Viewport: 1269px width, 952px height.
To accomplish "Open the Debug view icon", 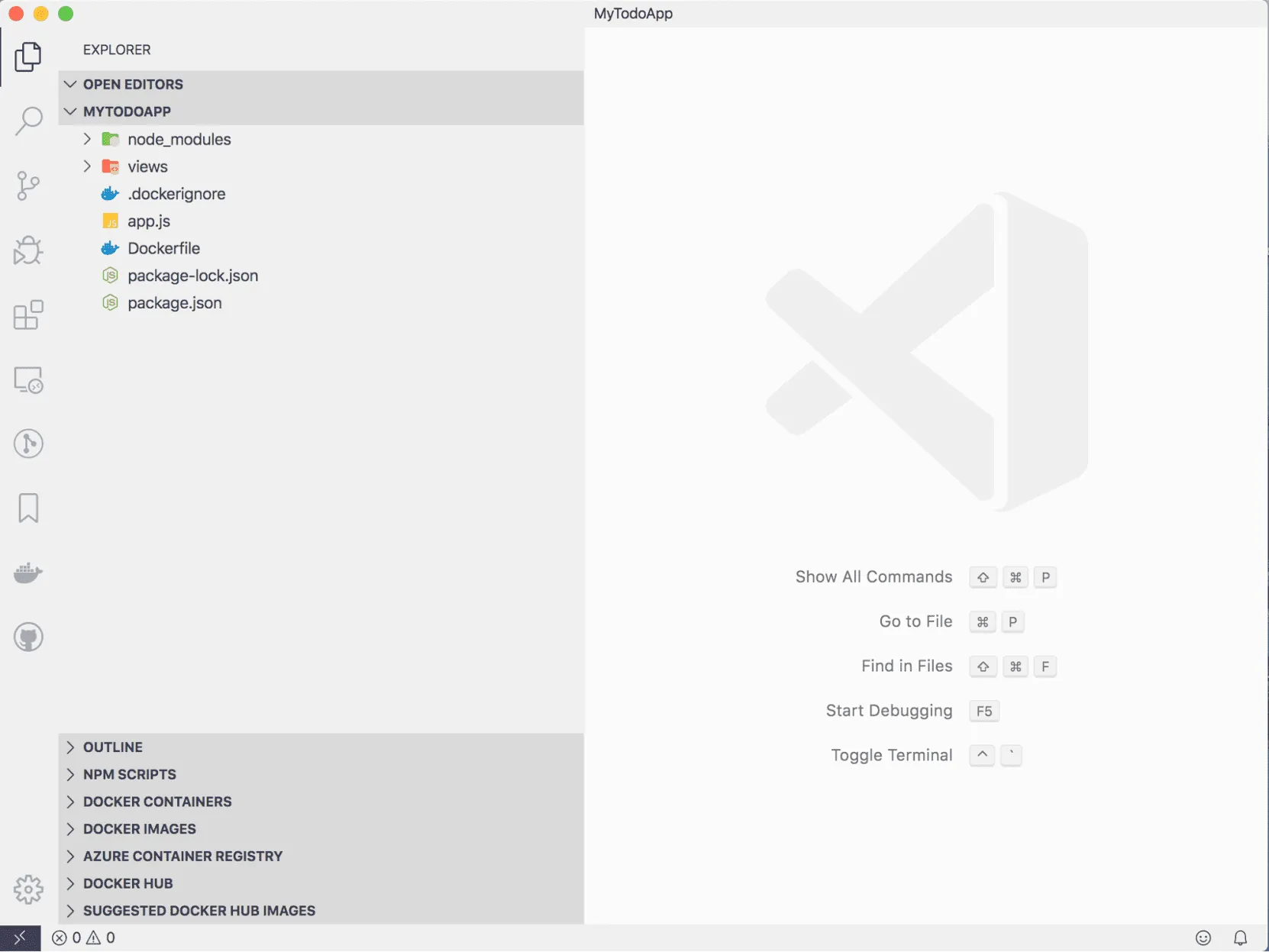I will pos(28,250).
